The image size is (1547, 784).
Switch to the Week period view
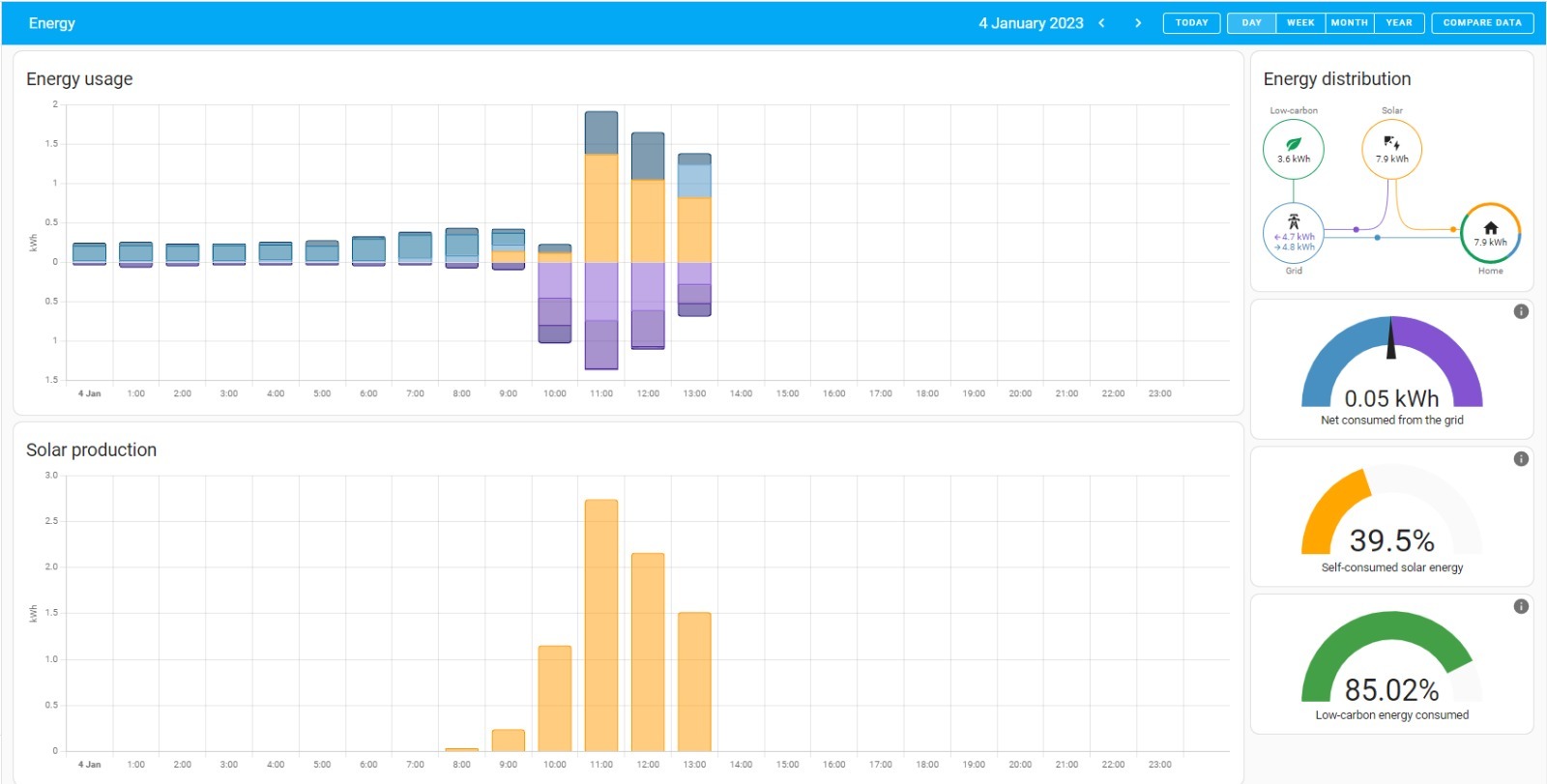click(1300, 23)
